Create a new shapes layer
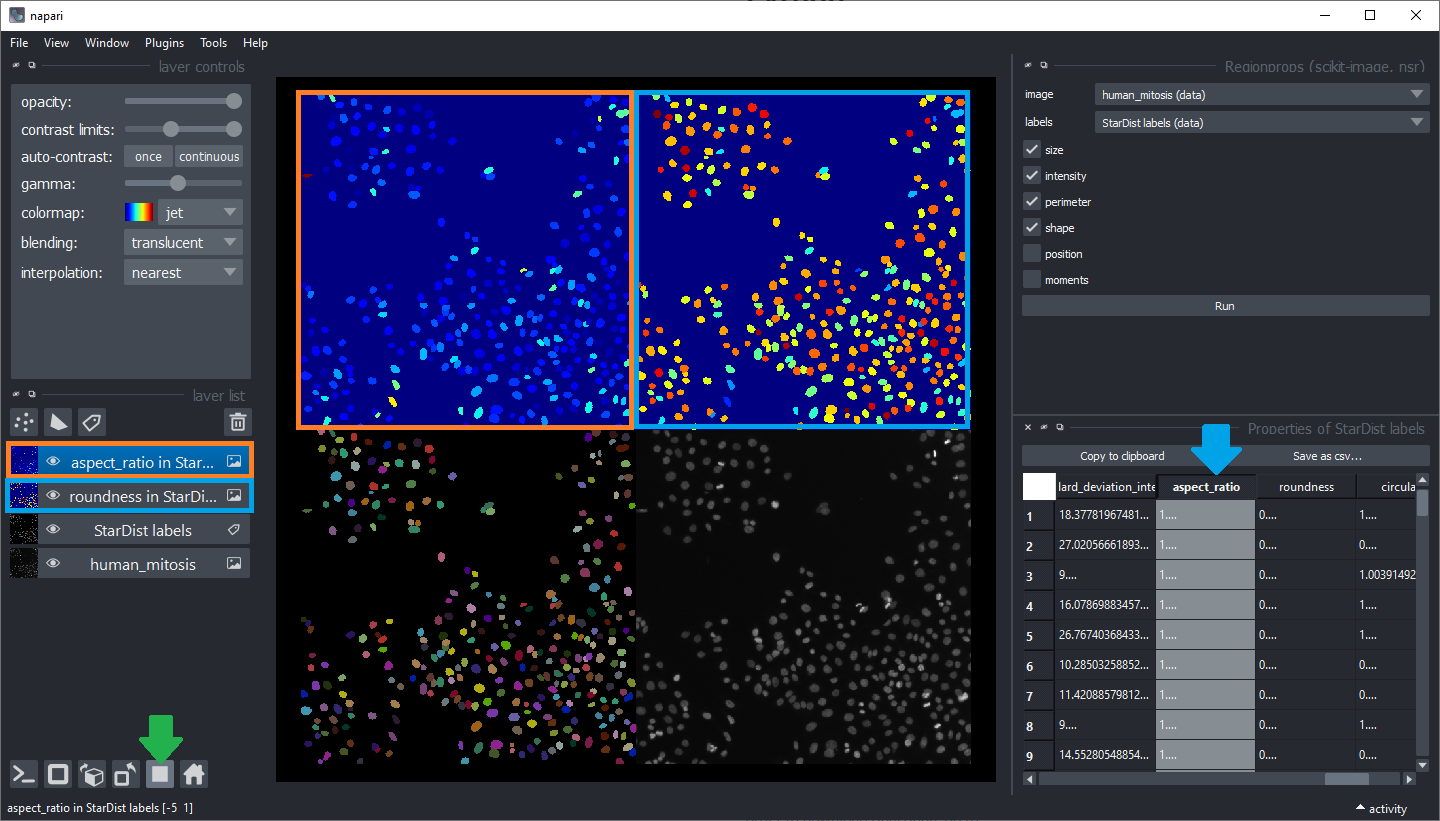Viewport: 1440px width, 821px height. [x=58, y=422]
